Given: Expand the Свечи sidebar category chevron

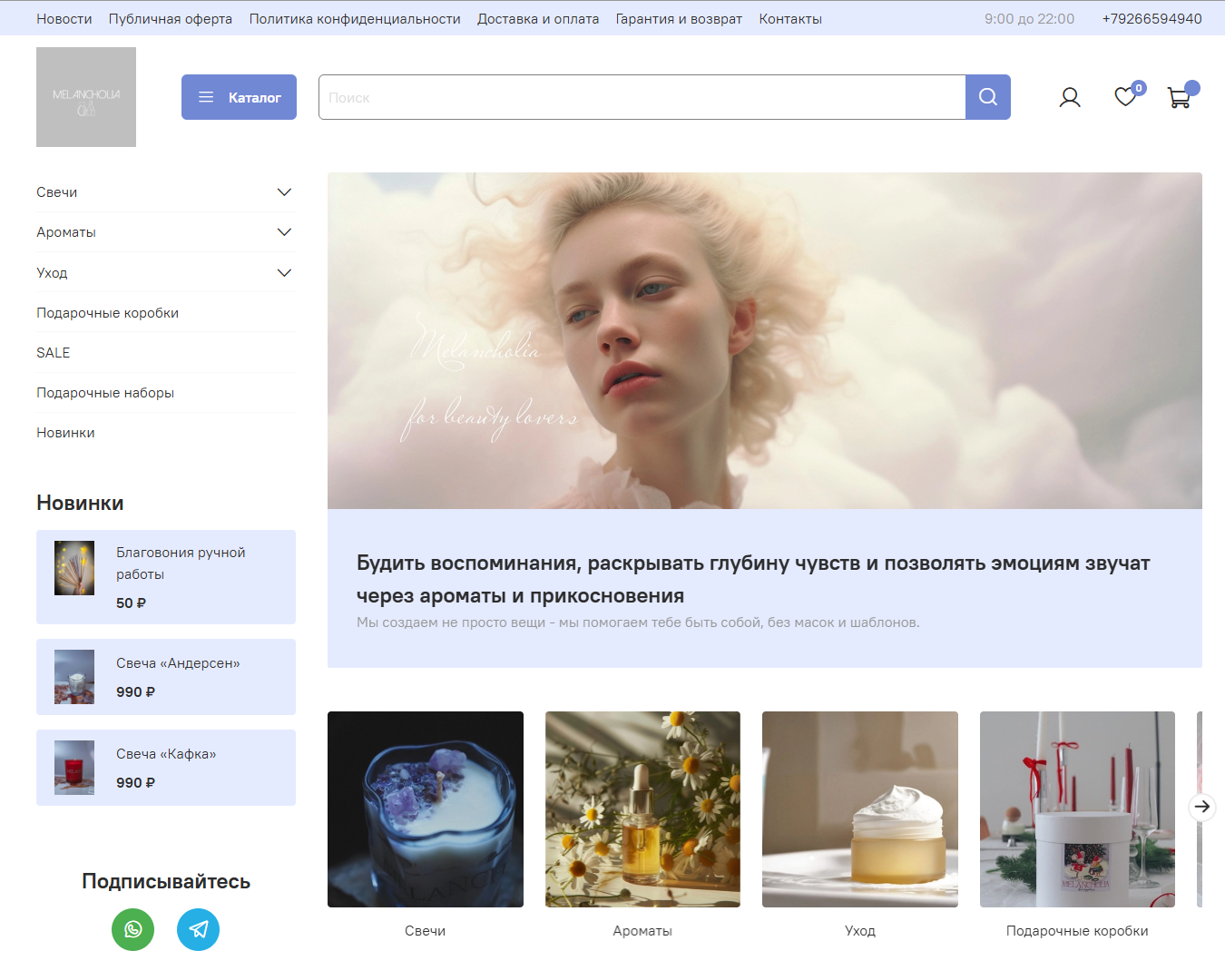Looking at the screenshot, I should point(284,192).
